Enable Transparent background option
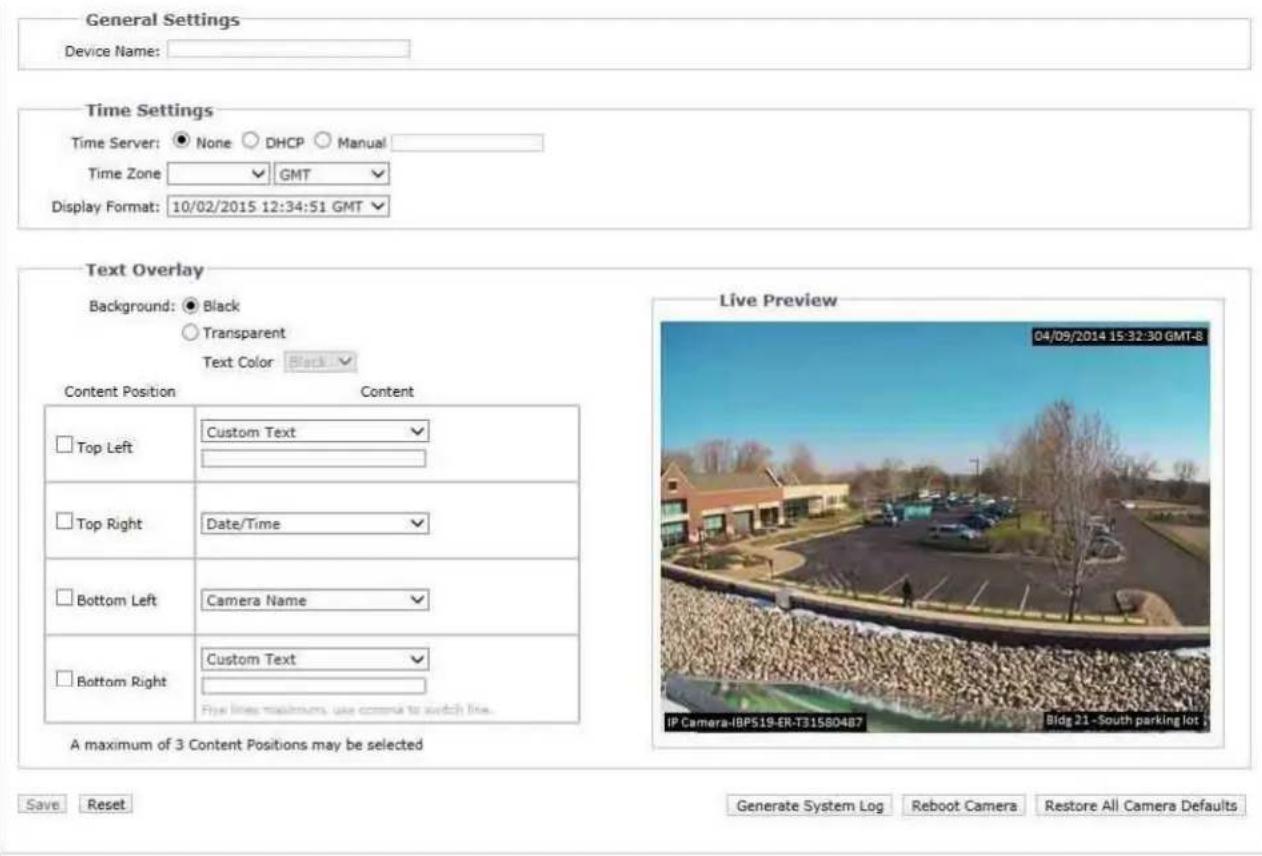The width and height of the screenshot is (1262, 856). tap(190, 333)
